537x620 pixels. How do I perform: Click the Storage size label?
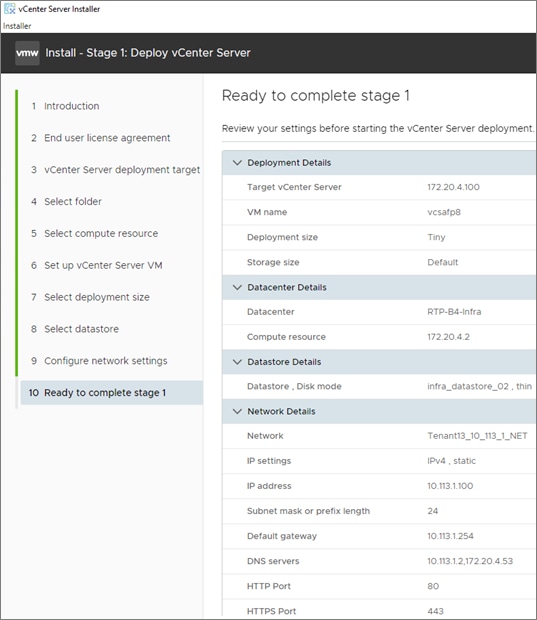tap(273, 262)
